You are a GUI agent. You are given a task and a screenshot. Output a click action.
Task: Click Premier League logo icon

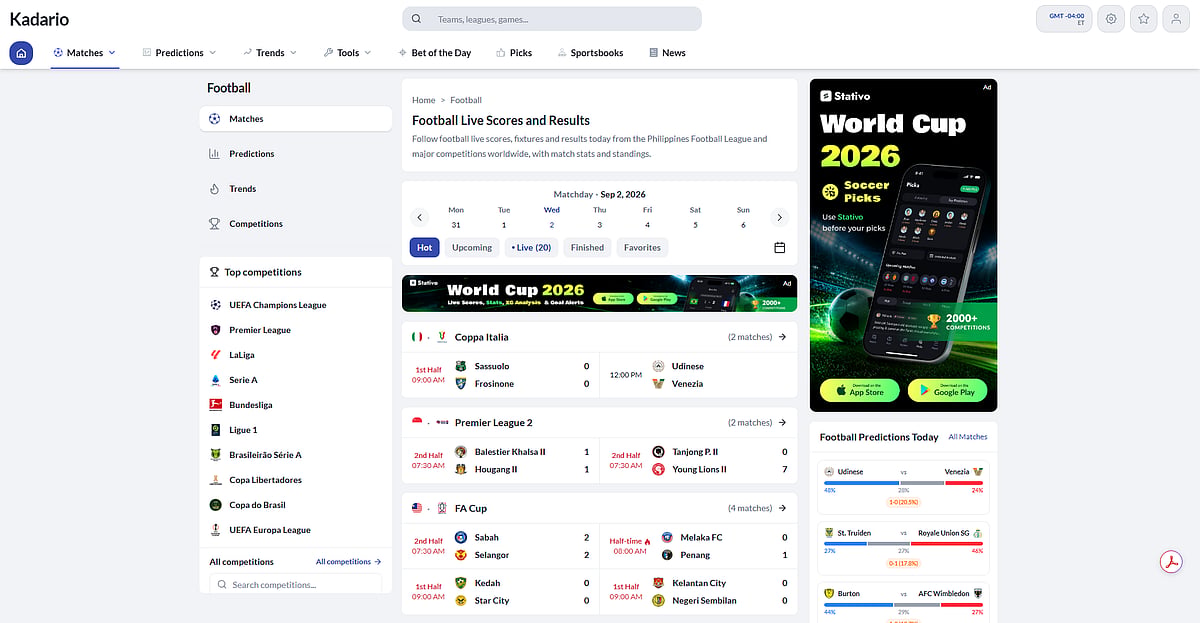point(215,330)
